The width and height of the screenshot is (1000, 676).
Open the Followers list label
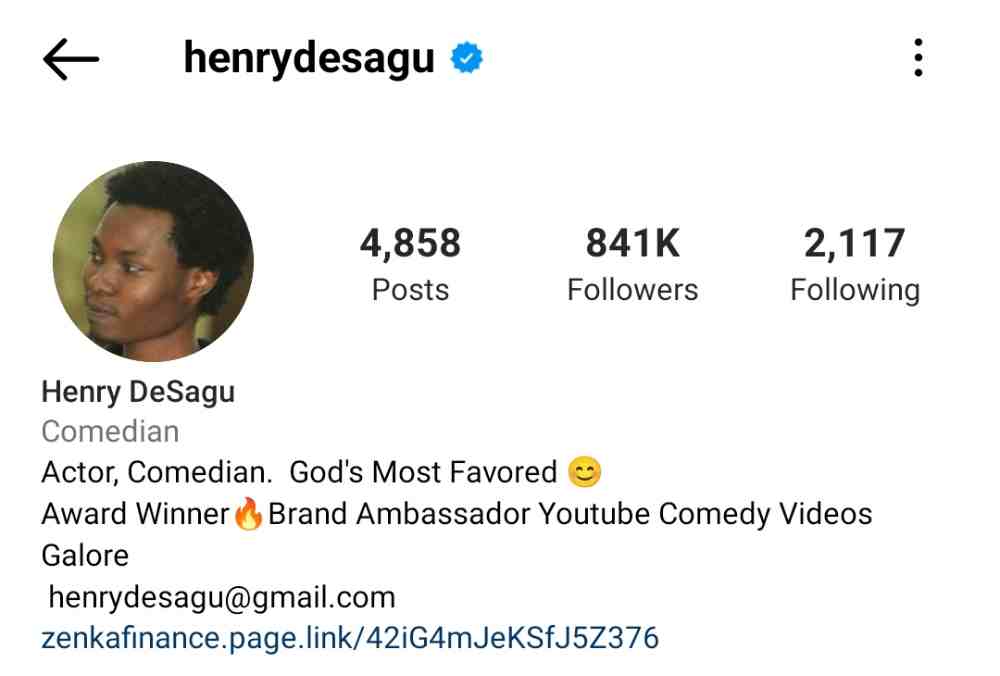pos(633,290)
